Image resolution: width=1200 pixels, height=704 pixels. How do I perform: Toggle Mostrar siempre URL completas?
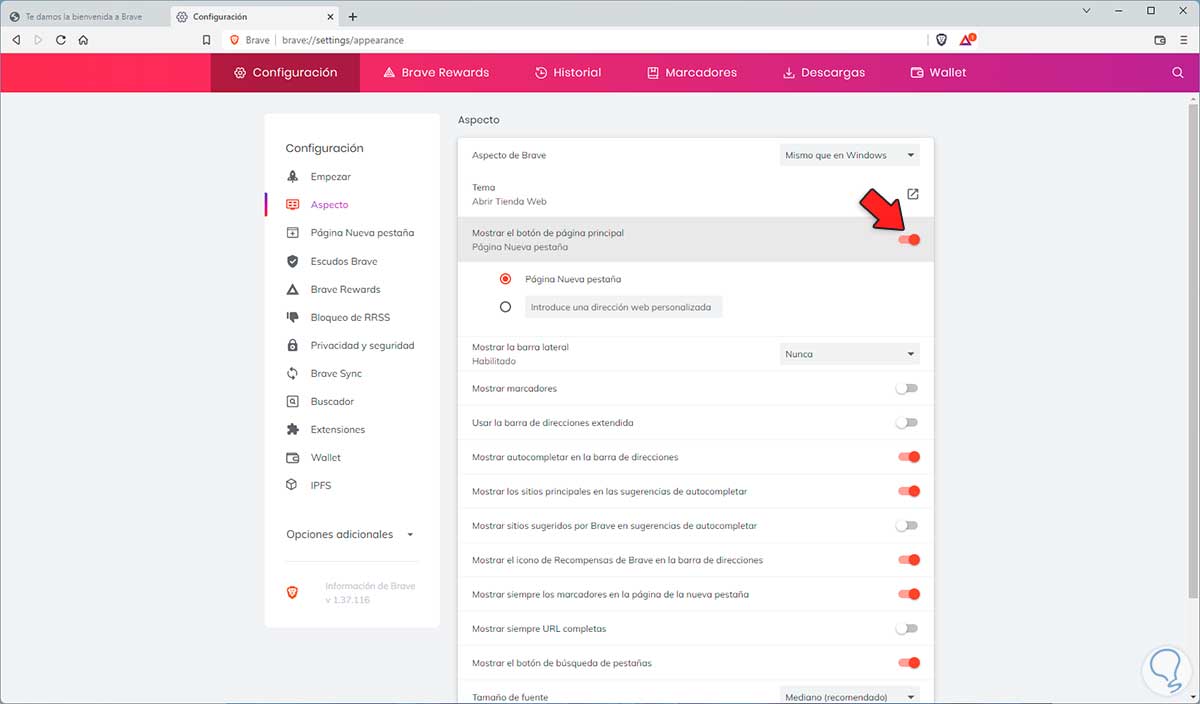pyautogui.click(x=907, y=628)
